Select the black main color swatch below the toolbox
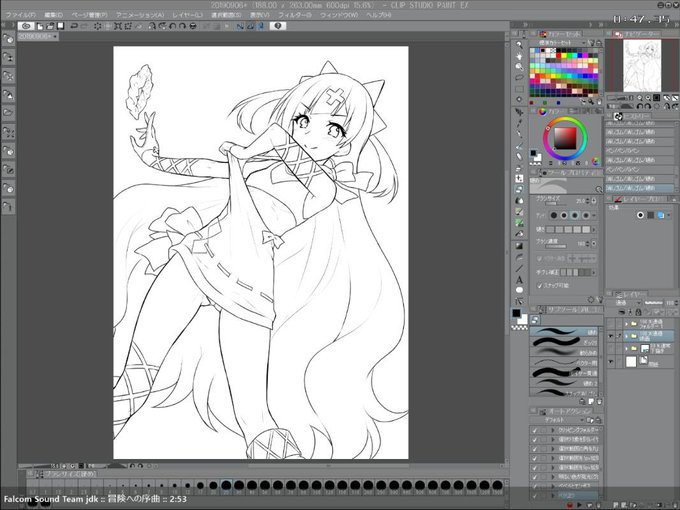 coord(516,313)
